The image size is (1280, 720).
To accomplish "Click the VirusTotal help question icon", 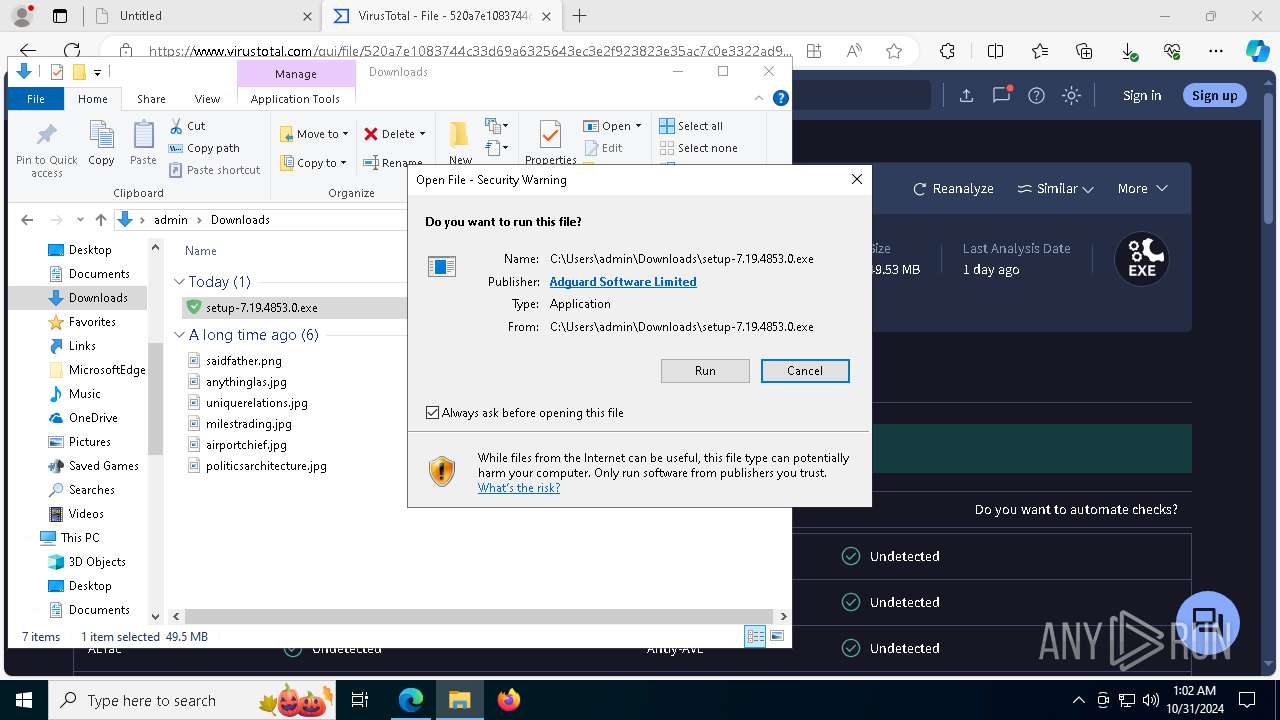I will (x=1036, y=96).
